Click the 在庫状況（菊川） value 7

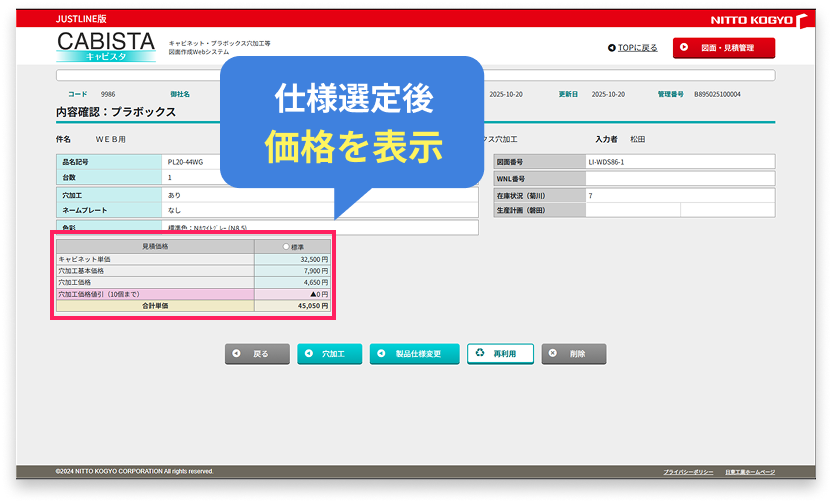pyautogui.click(x=591, y=196)
